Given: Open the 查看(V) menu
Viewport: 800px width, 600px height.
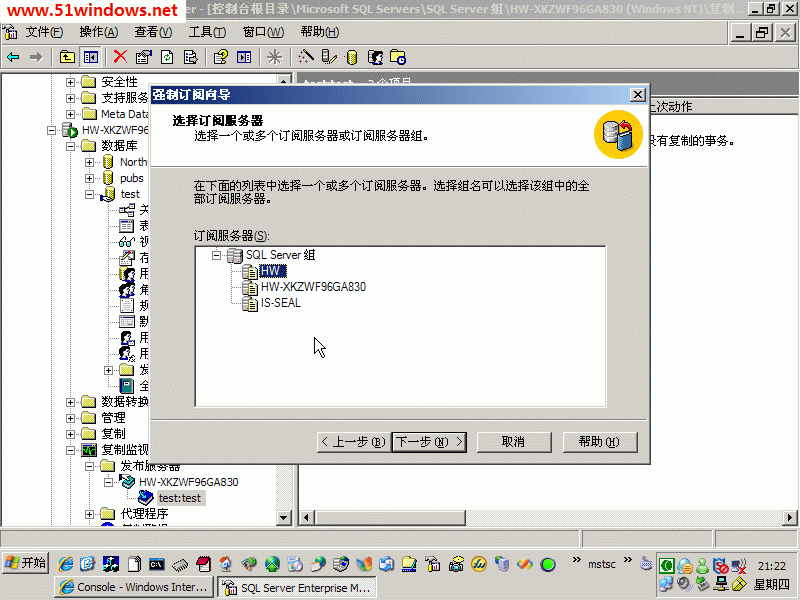Looking at the screenshot, I should click(153, 32).
